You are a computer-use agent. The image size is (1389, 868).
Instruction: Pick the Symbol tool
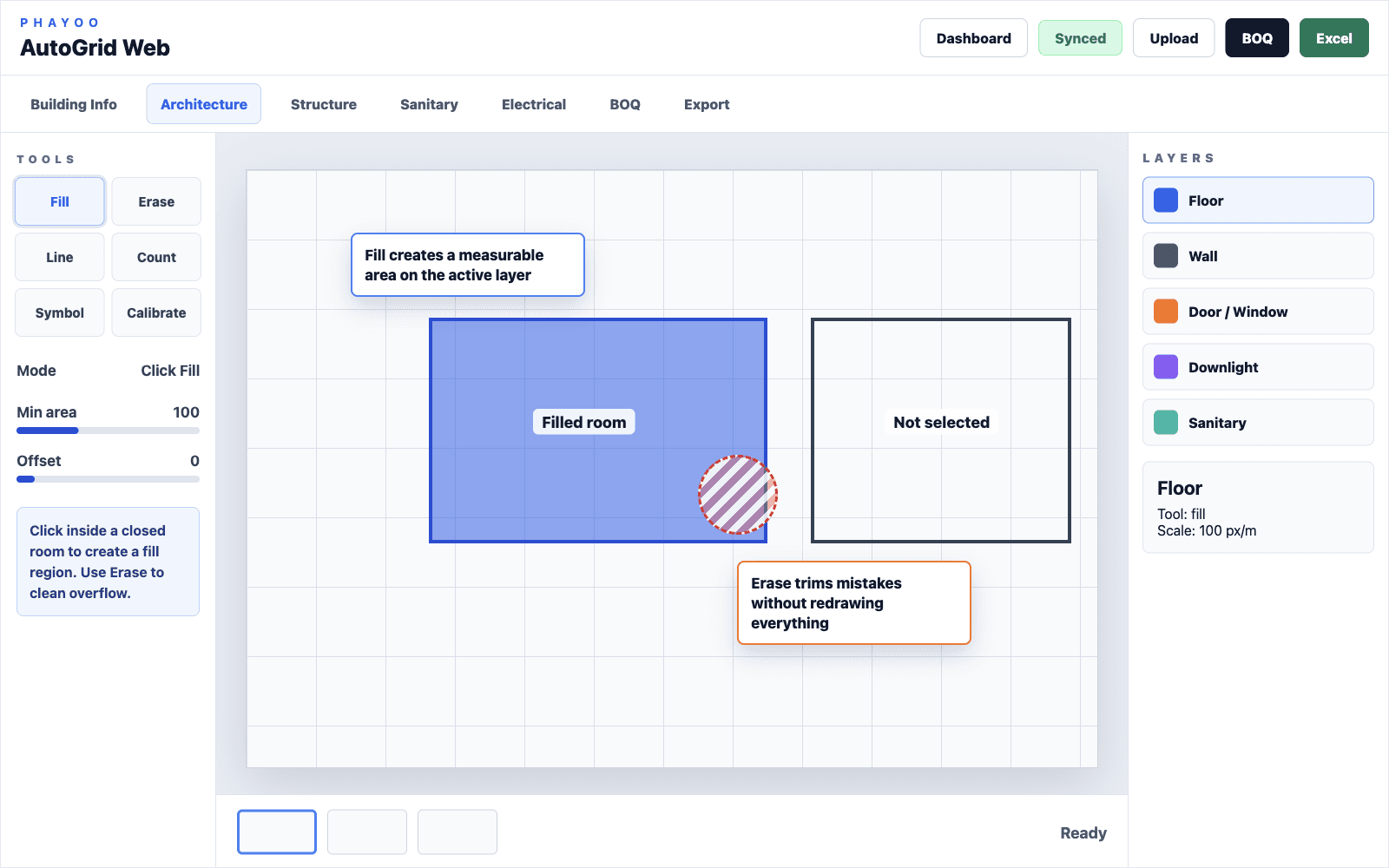[60, 312]
